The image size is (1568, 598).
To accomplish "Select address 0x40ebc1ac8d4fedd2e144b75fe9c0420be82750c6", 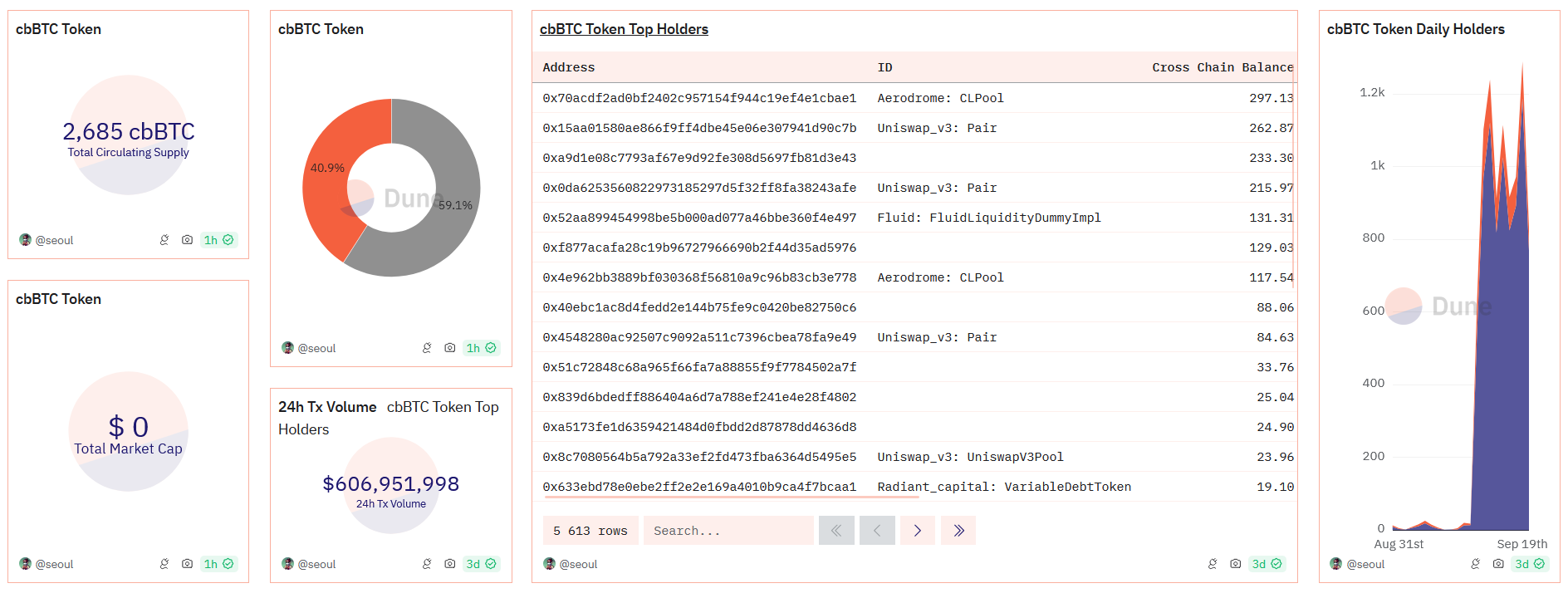I will tap(699, 307).
